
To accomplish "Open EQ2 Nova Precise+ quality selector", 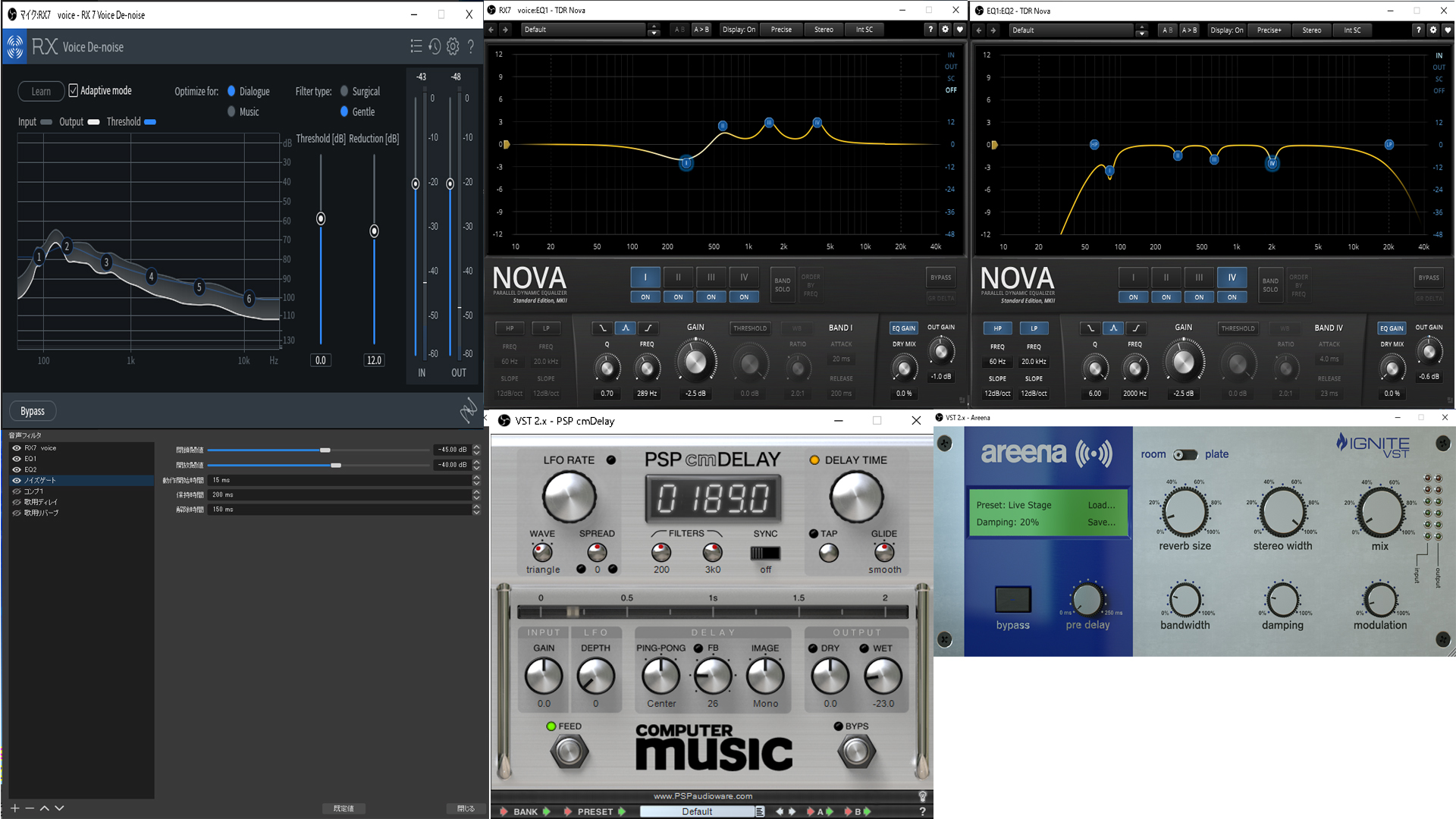I will coord(1269,30).
